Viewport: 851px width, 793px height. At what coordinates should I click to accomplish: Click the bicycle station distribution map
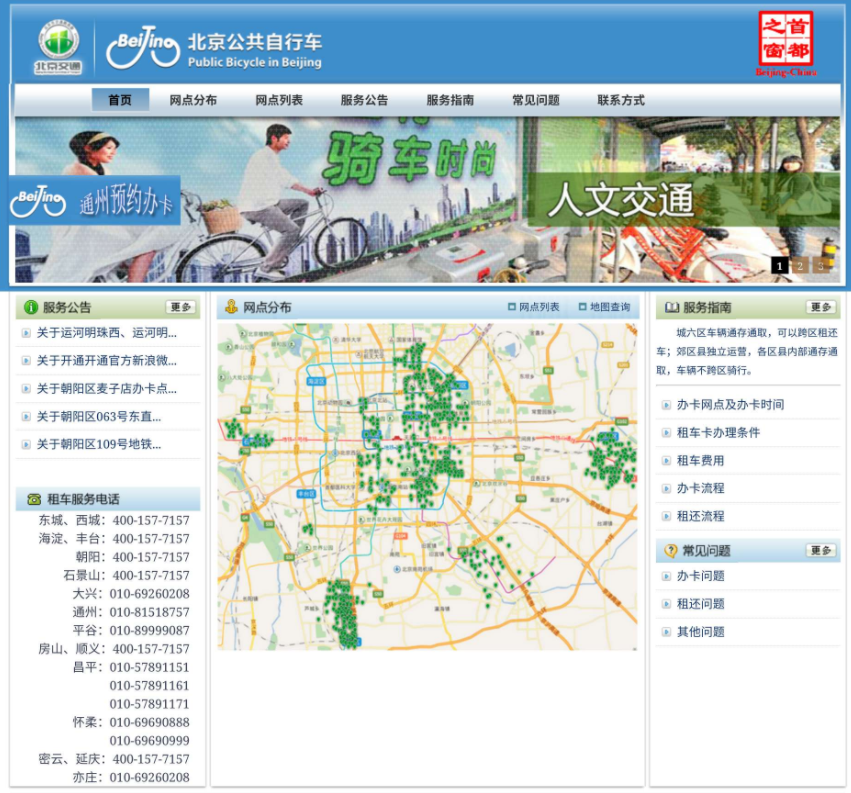point(427,486)
